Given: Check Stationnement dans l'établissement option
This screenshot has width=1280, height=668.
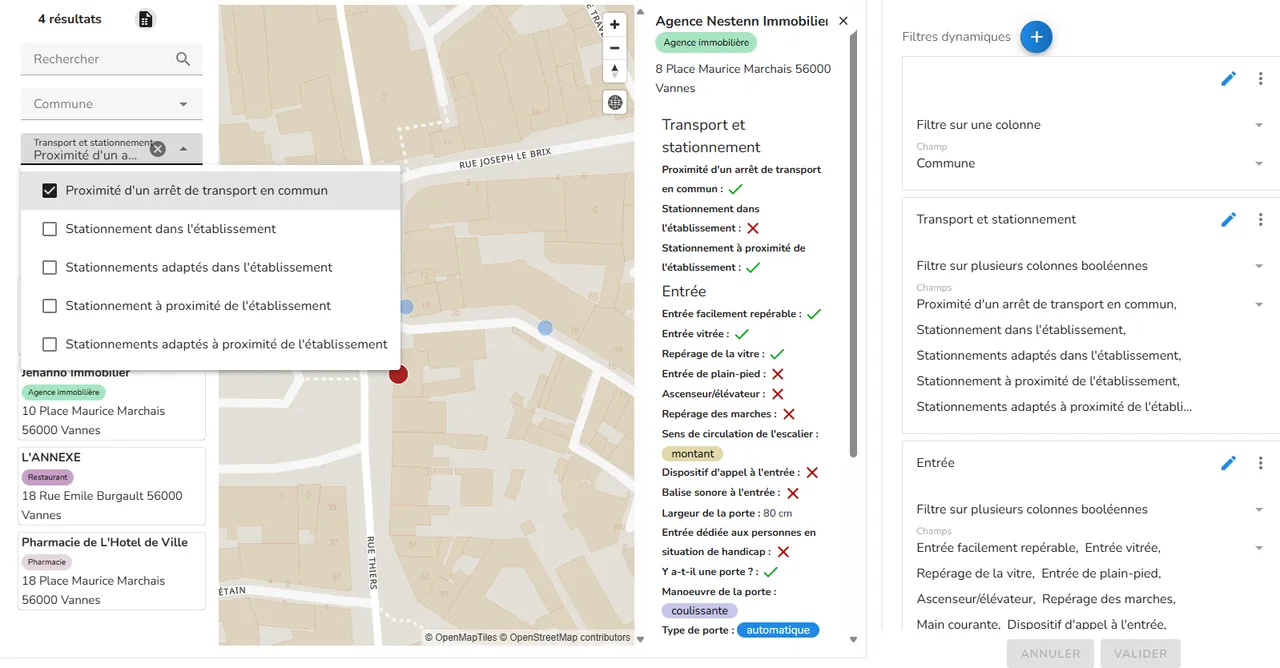Looking at the screenshot, I should [x=50, y=229].
